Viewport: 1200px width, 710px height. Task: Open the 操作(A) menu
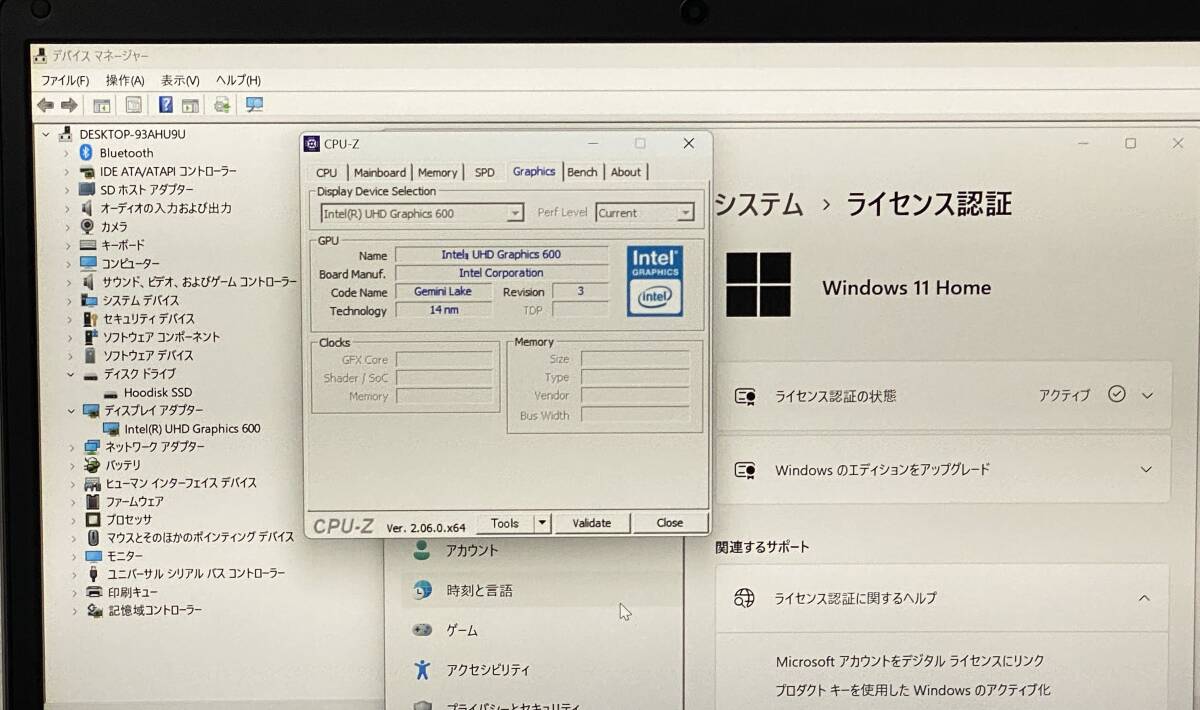pos(125,80)
